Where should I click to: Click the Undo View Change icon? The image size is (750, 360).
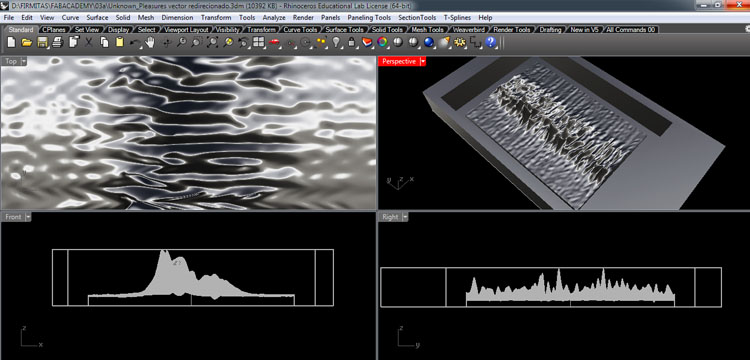pos(243,43)
